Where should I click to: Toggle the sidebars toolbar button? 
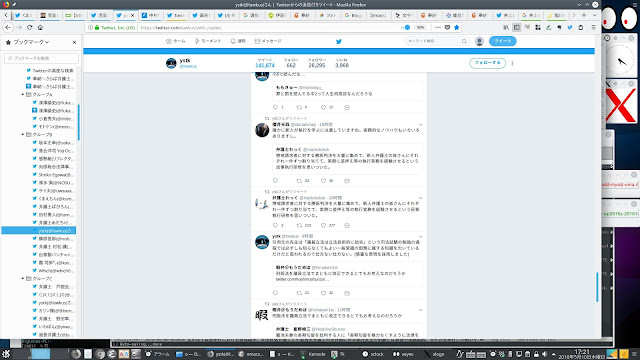(517, 27)
